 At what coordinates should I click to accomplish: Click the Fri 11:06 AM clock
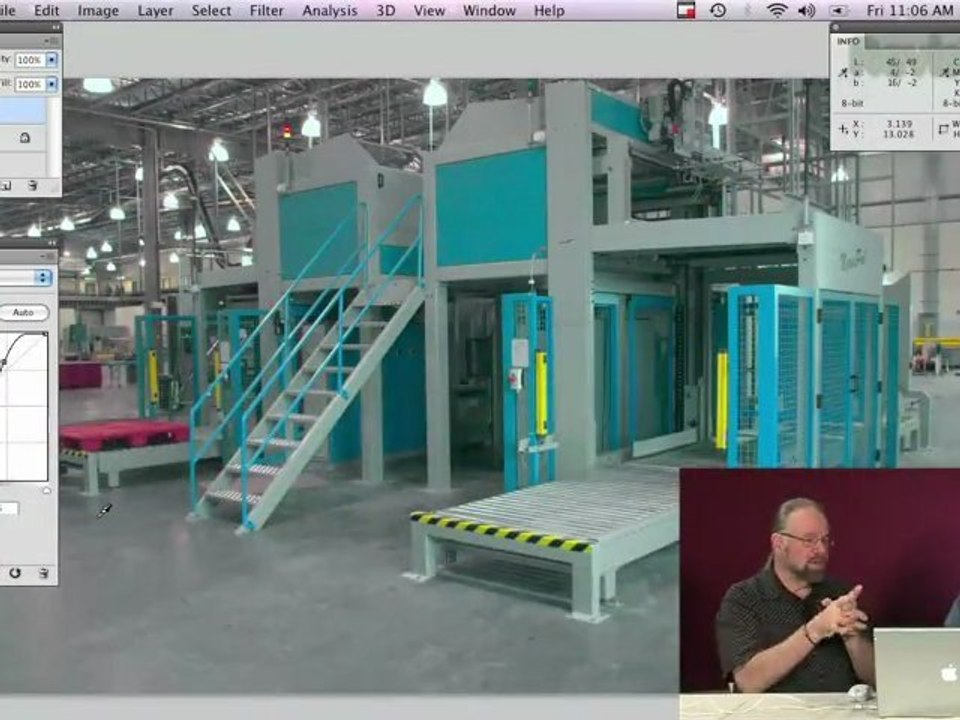click(x=910, y=10)
